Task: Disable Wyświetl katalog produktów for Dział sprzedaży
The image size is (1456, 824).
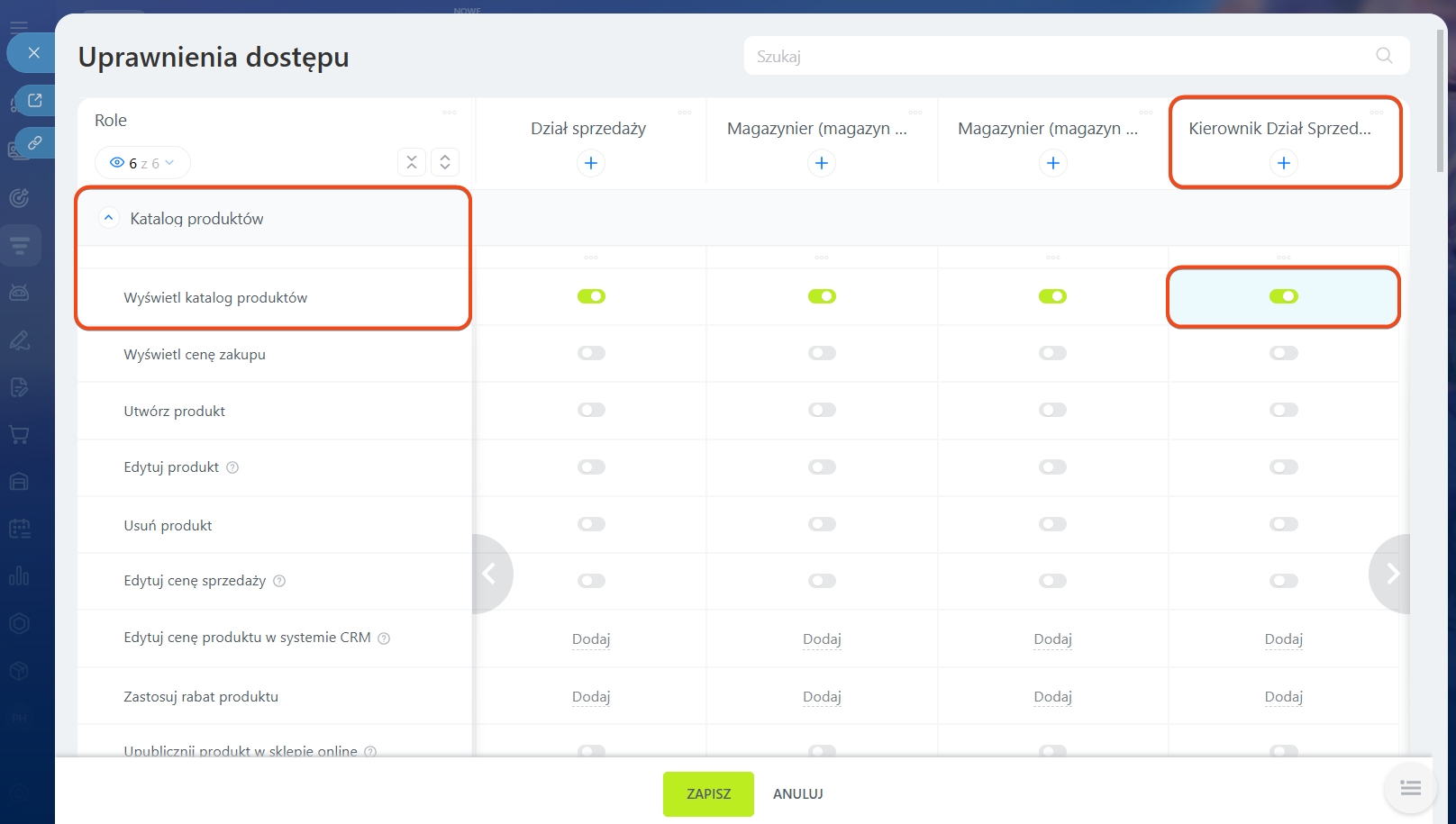Action: click(591, 296)
